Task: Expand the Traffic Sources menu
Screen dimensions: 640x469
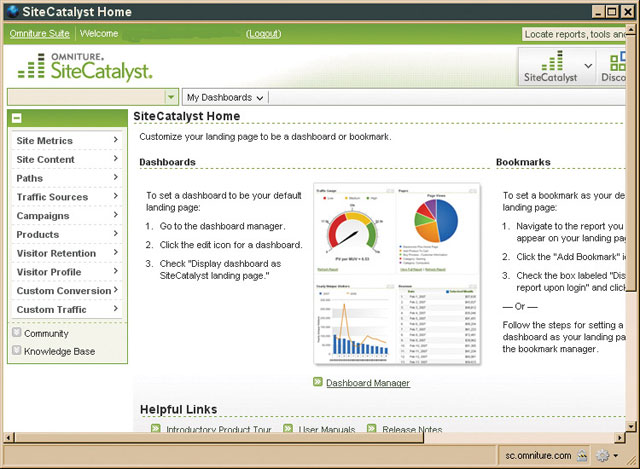Action: (x=67, y=197)
